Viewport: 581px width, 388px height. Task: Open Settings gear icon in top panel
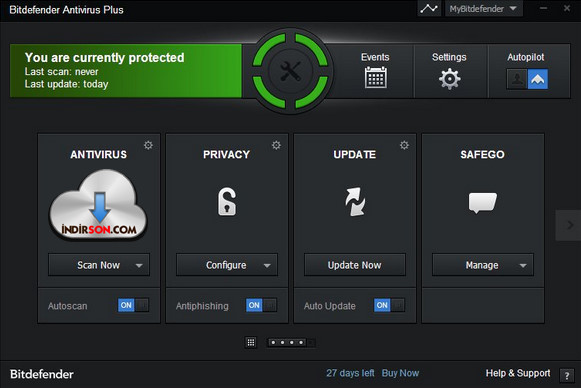(x=449, y=79)
